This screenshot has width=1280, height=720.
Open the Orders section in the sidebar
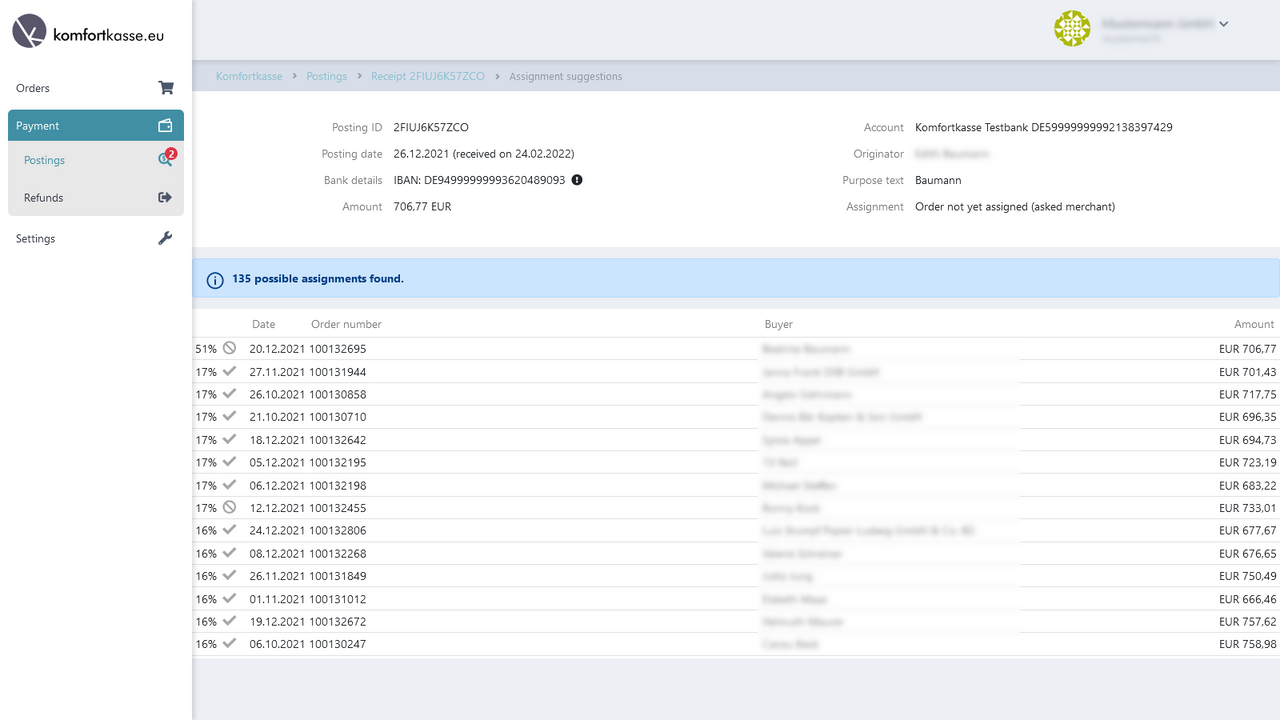click(x=33, y=88)
